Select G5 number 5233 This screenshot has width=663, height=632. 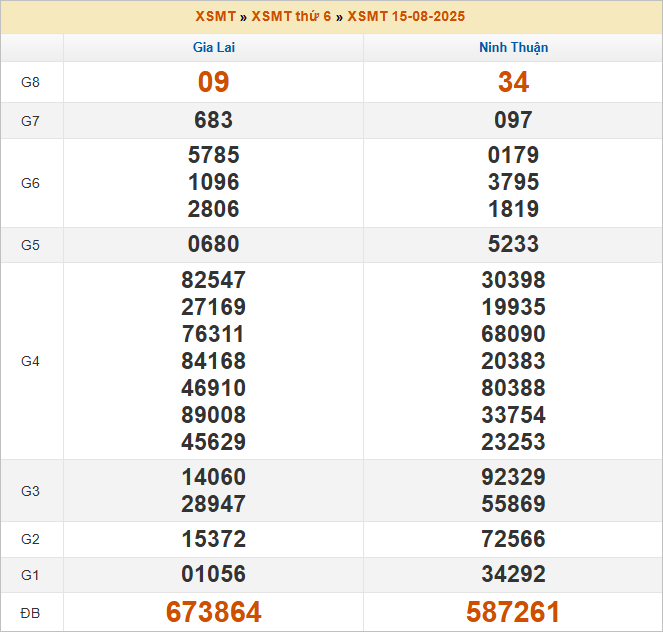(x=513, y=244)
